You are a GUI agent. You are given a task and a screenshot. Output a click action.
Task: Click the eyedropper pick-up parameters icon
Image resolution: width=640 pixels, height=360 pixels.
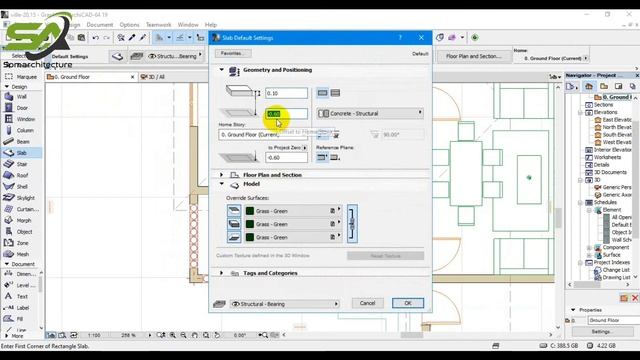(132, 38)
